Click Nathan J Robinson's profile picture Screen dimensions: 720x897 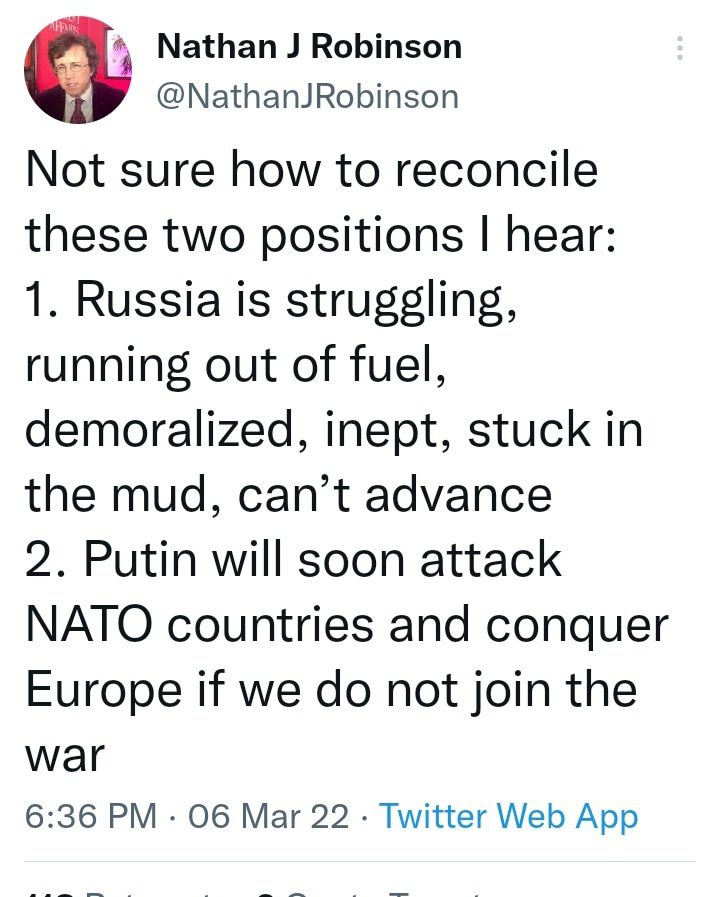point(78,70)
